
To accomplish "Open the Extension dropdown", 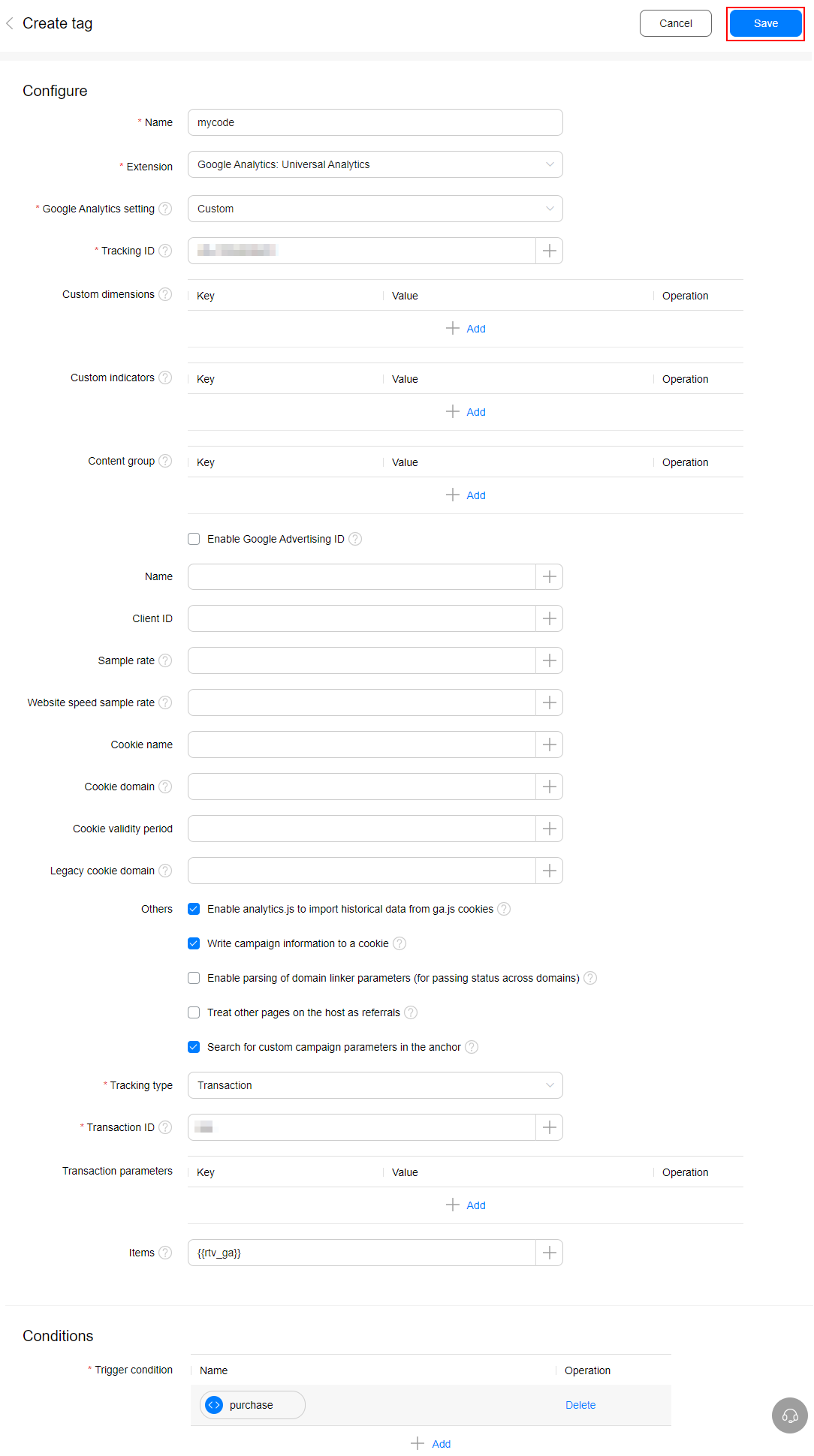I will click(375, 164).
